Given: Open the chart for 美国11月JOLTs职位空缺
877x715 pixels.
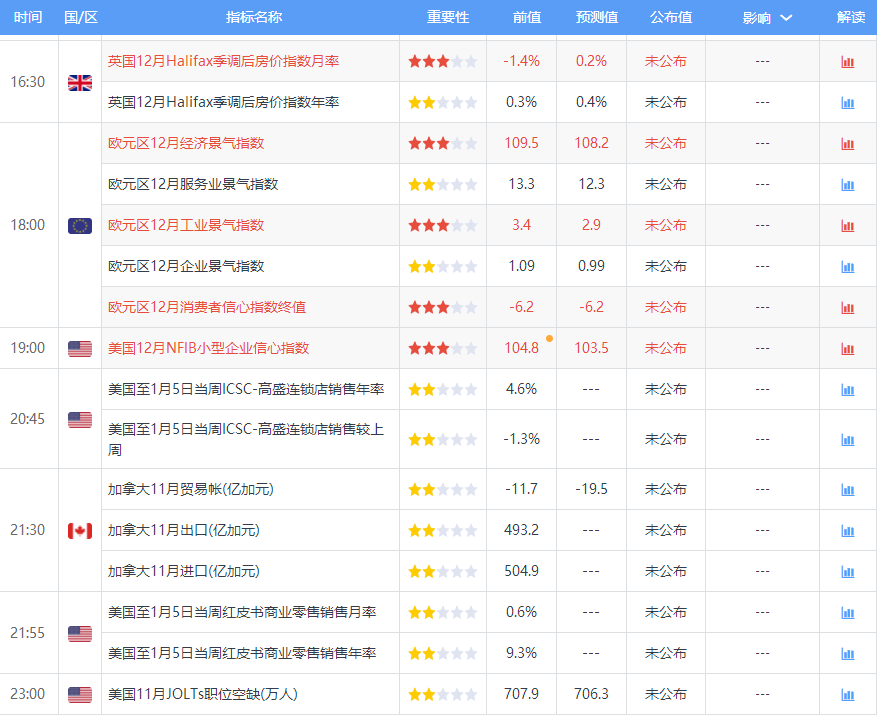Looking at the screenshot, I should [x=847, y=694].
